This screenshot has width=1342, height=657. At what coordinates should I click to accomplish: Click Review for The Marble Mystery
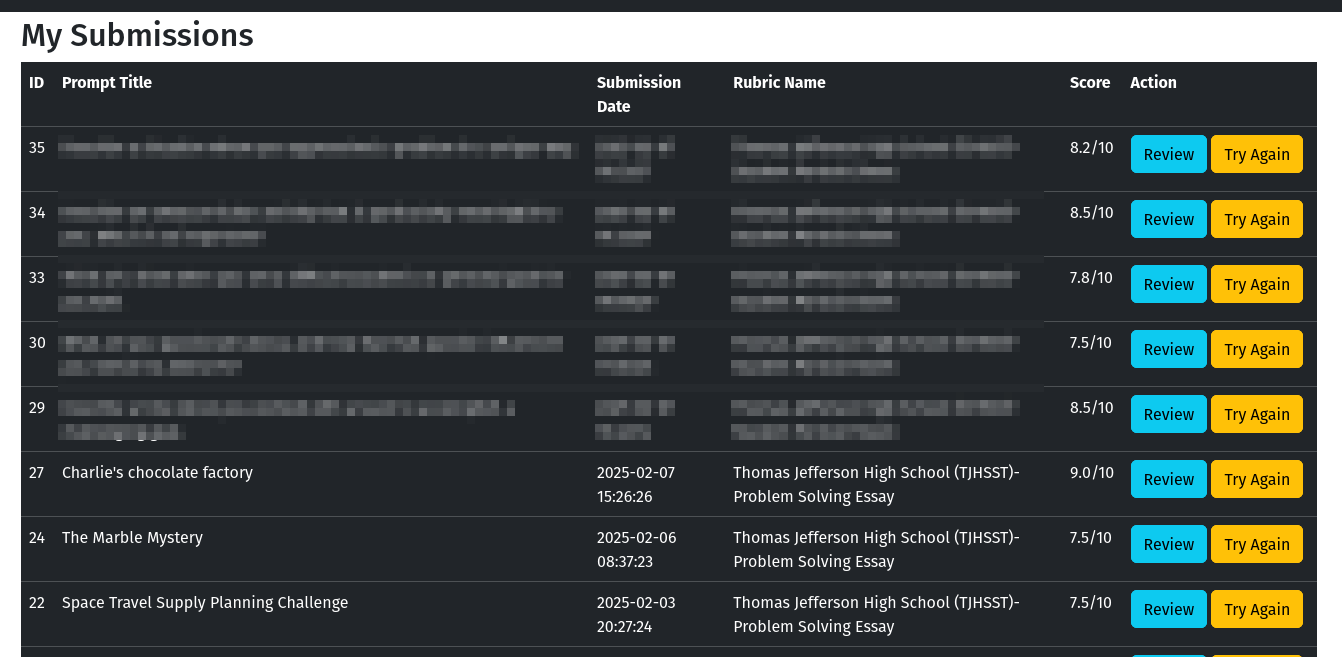1168,543
